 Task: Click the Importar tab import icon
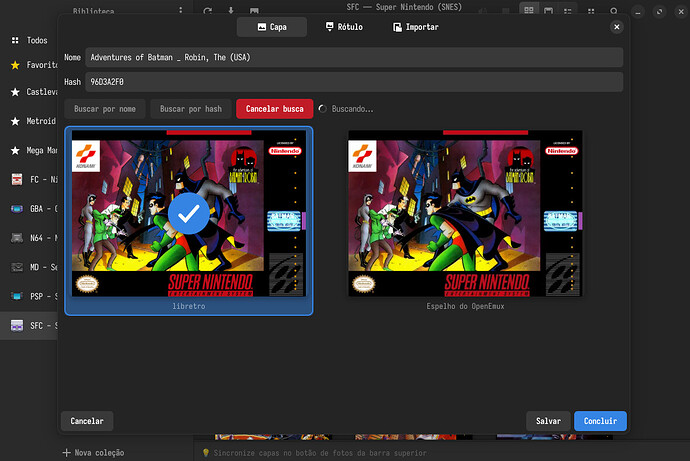397,27
